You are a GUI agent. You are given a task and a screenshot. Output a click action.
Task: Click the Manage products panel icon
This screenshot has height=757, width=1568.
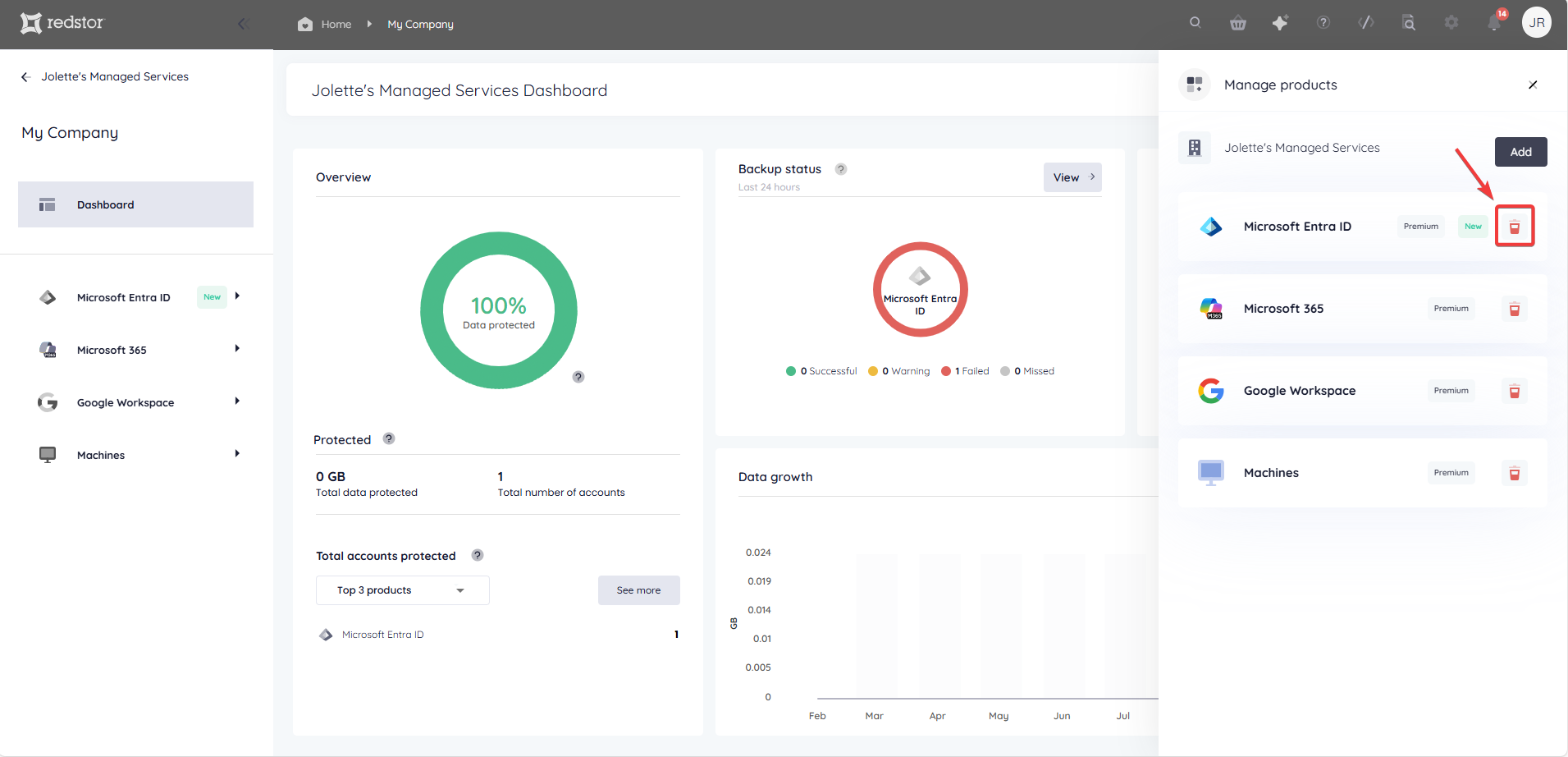(1195, 85)
